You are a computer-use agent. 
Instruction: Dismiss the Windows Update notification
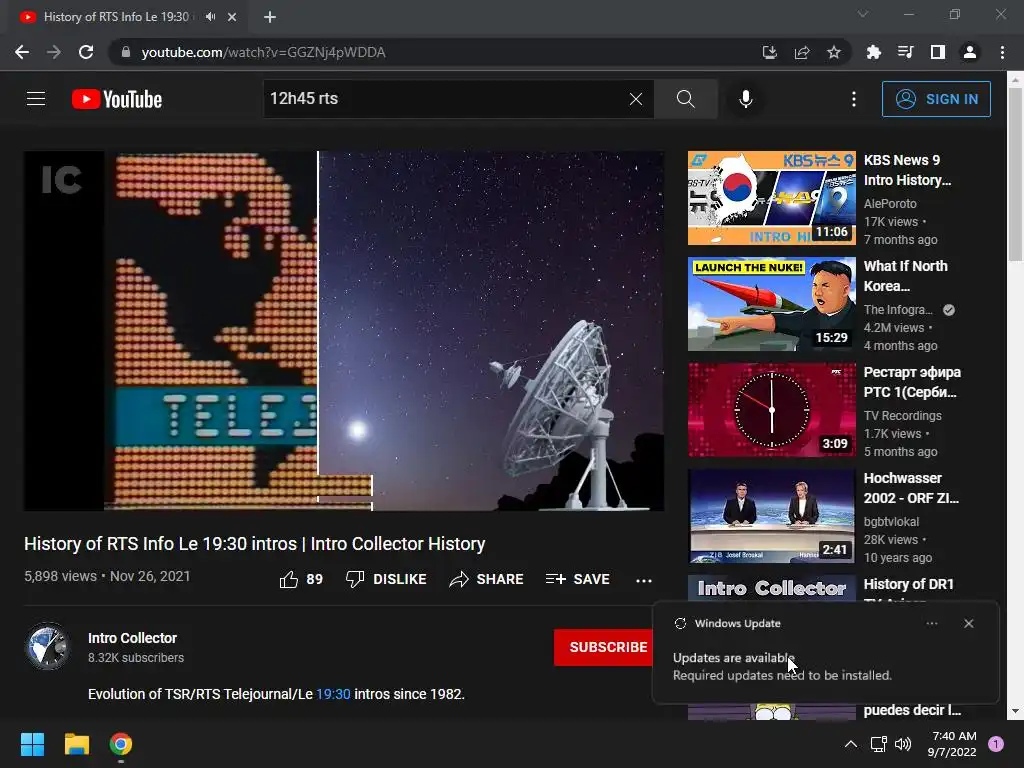[x=968, y=624]
